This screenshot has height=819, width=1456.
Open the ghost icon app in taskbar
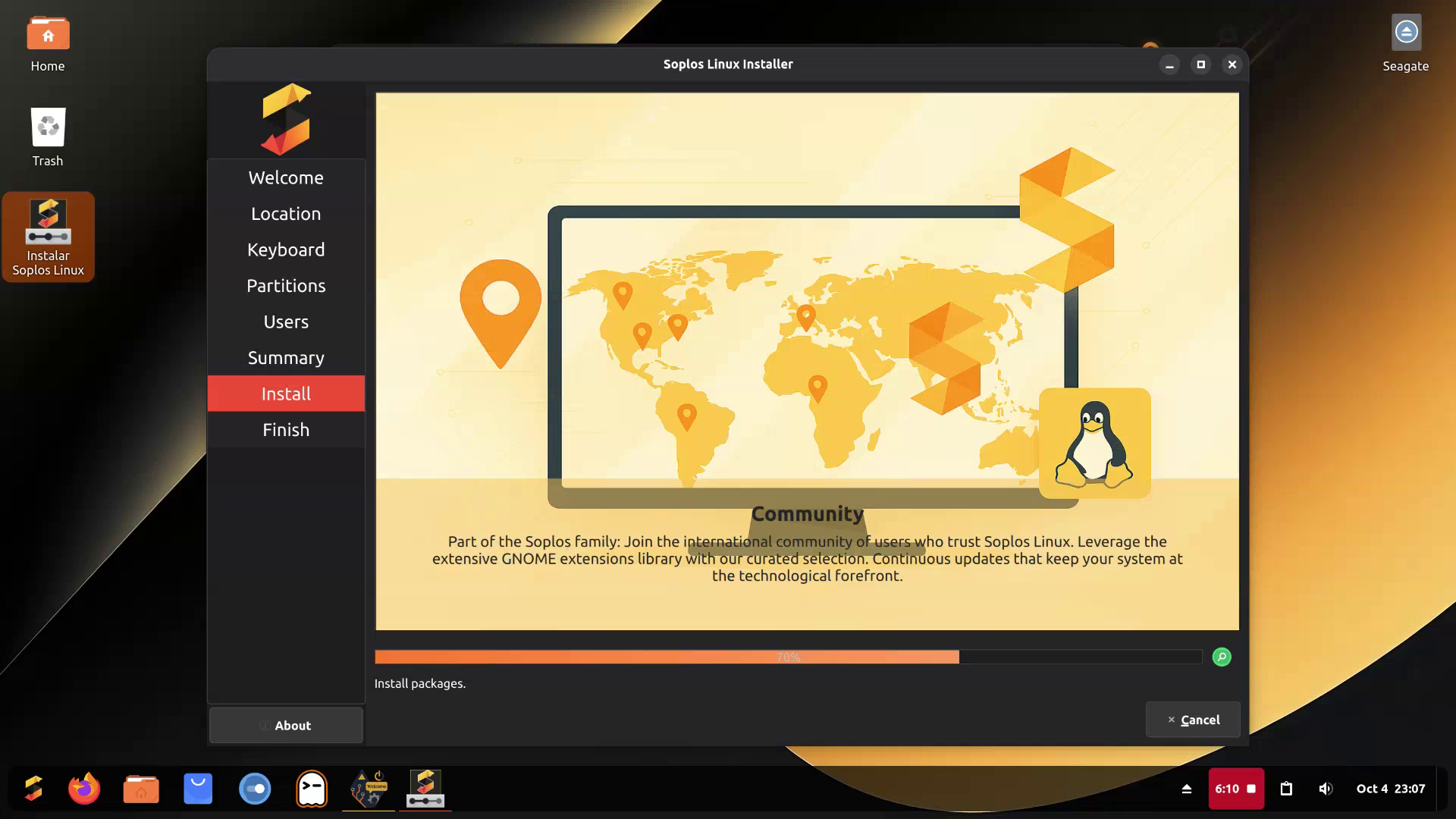tap(312, 789)
